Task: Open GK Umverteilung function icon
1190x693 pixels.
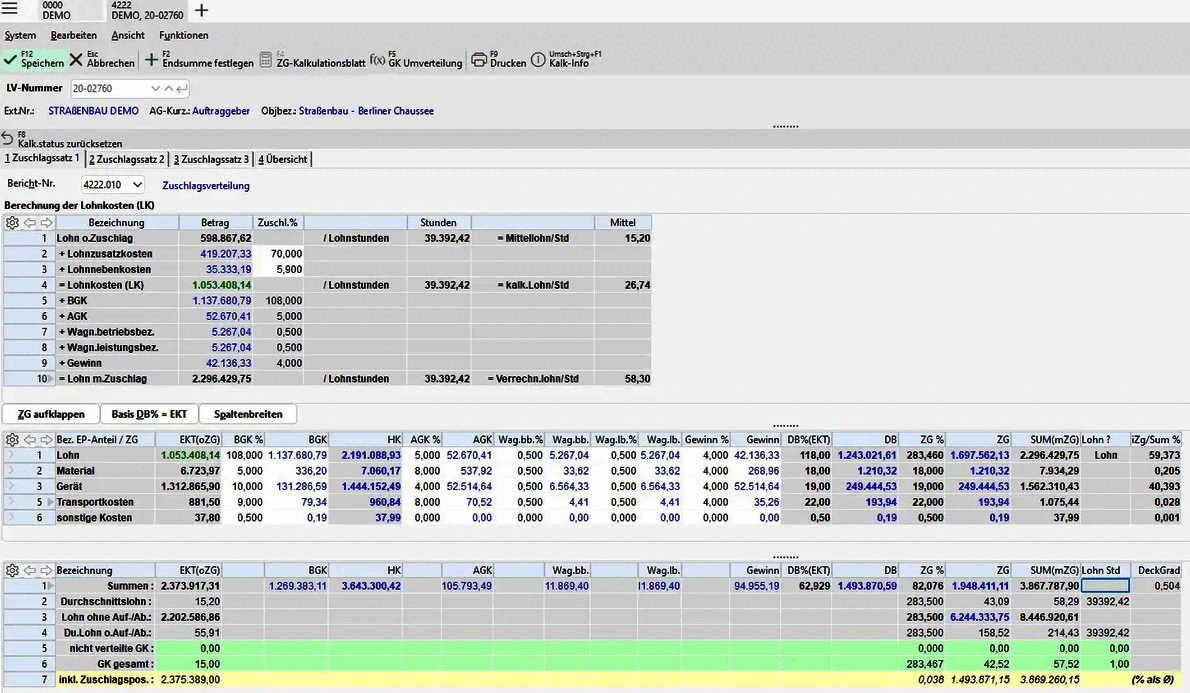Action: click(377, 60)
